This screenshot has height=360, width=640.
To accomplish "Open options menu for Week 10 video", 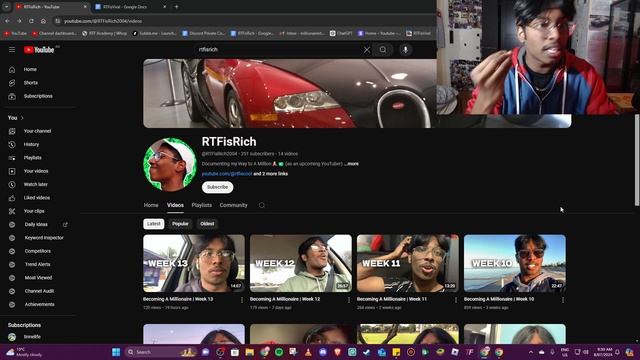I will tap(563, 300).
